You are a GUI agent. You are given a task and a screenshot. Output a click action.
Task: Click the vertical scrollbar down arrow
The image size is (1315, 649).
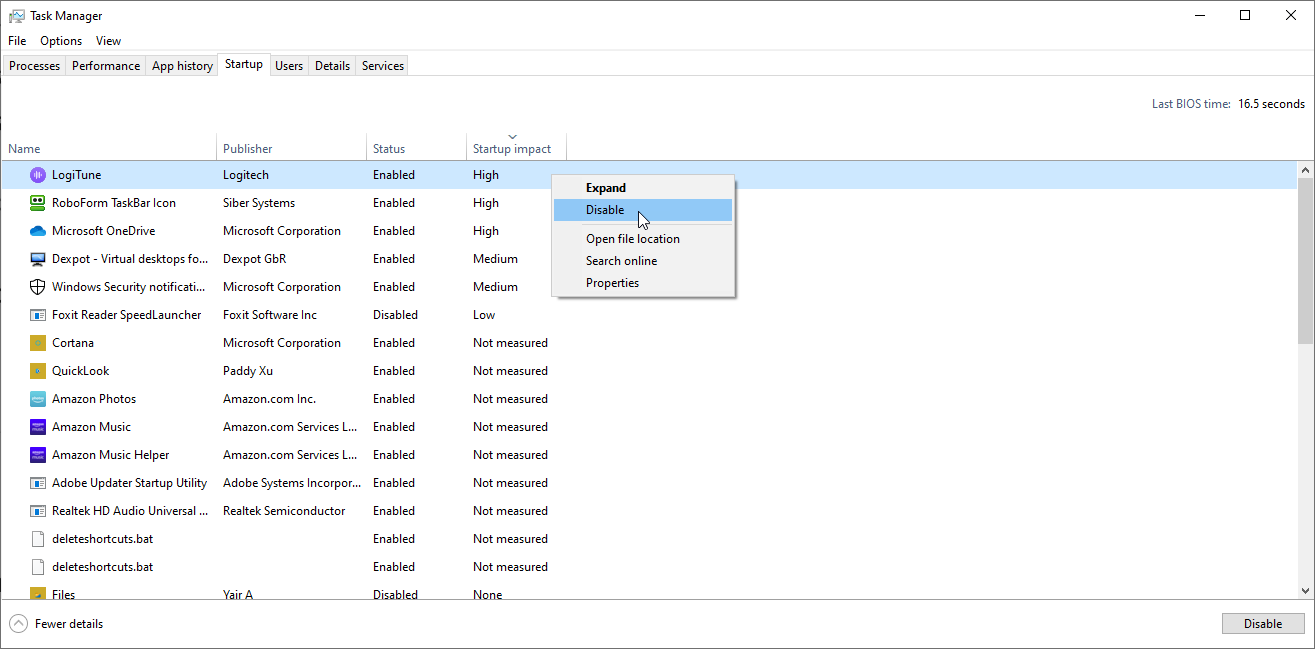pyautogui.click(x=1306, y=592)
